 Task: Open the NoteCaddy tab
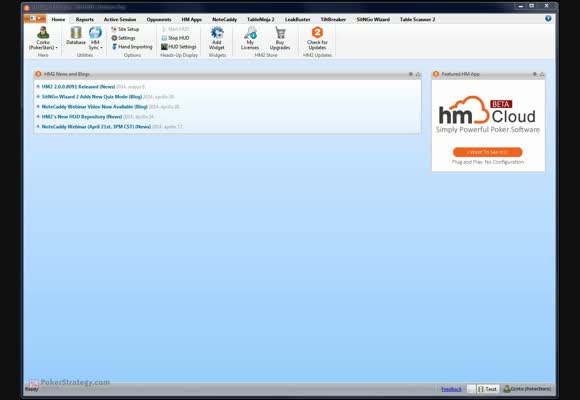225,19
